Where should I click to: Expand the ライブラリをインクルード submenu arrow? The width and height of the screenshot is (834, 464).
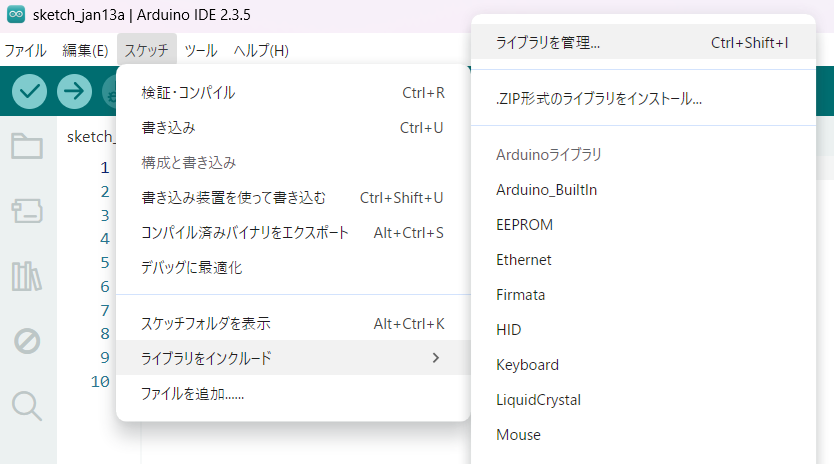(435, 358)
